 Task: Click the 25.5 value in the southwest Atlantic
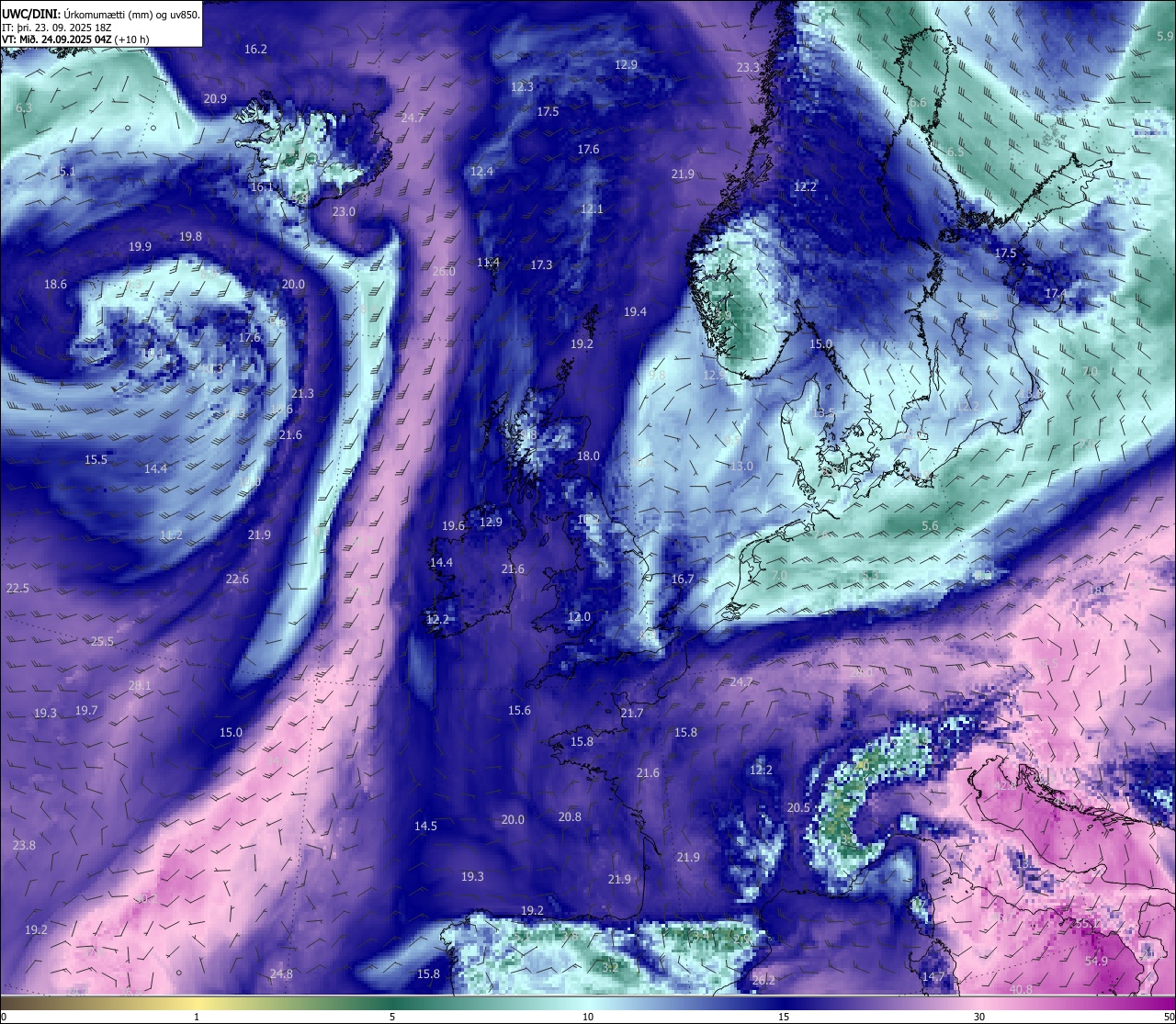click(102, 641)
